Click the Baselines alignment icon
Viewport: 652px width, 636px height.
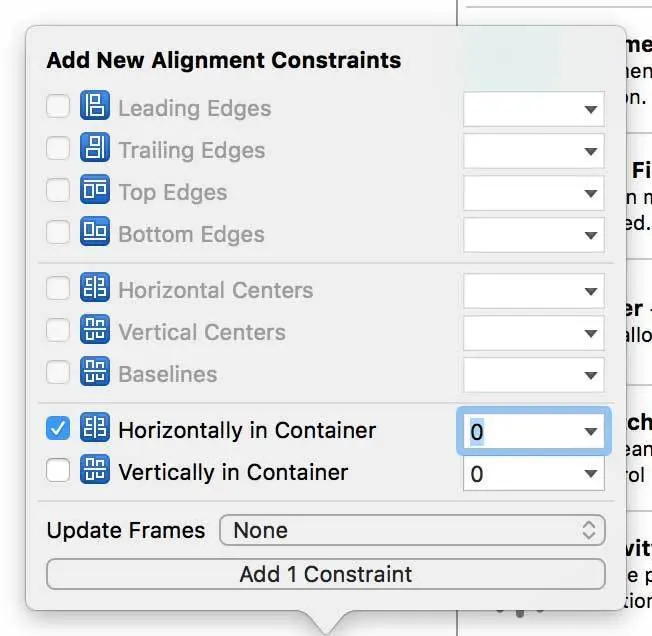coord(95,373)
